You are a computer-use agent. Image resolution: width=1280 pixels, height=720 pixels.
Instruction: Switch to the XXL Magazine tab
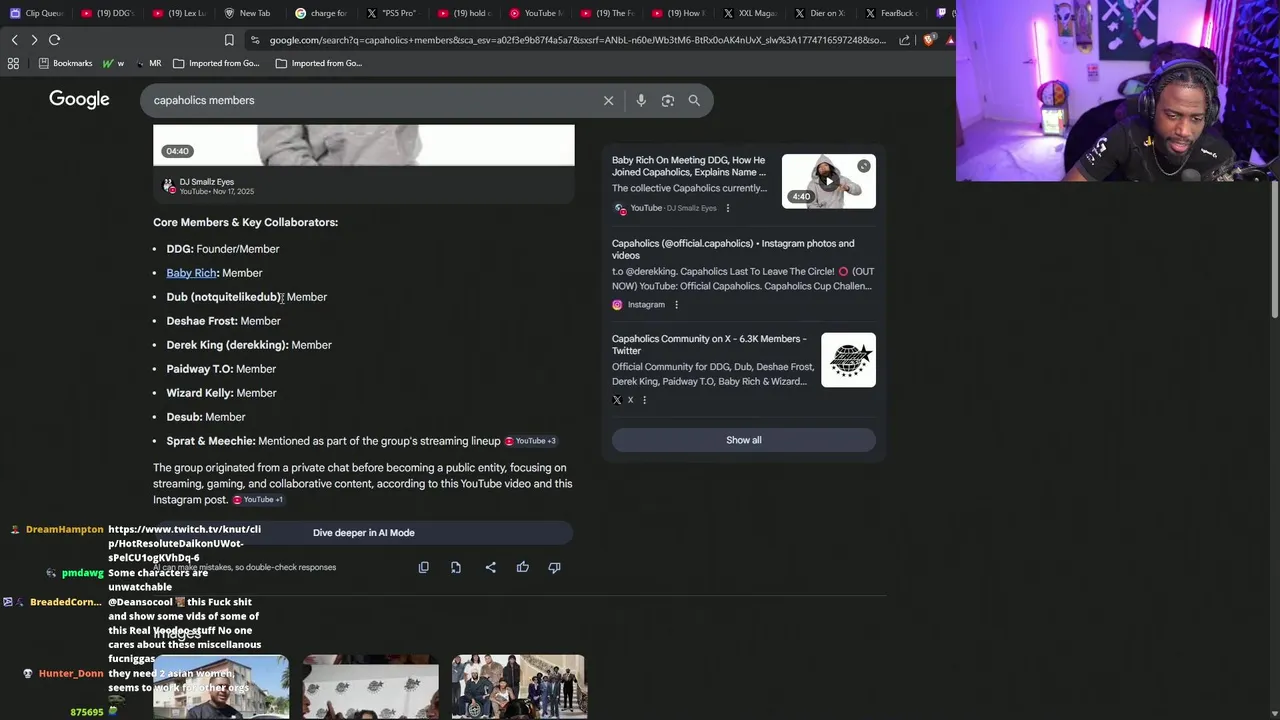point(748,13)
